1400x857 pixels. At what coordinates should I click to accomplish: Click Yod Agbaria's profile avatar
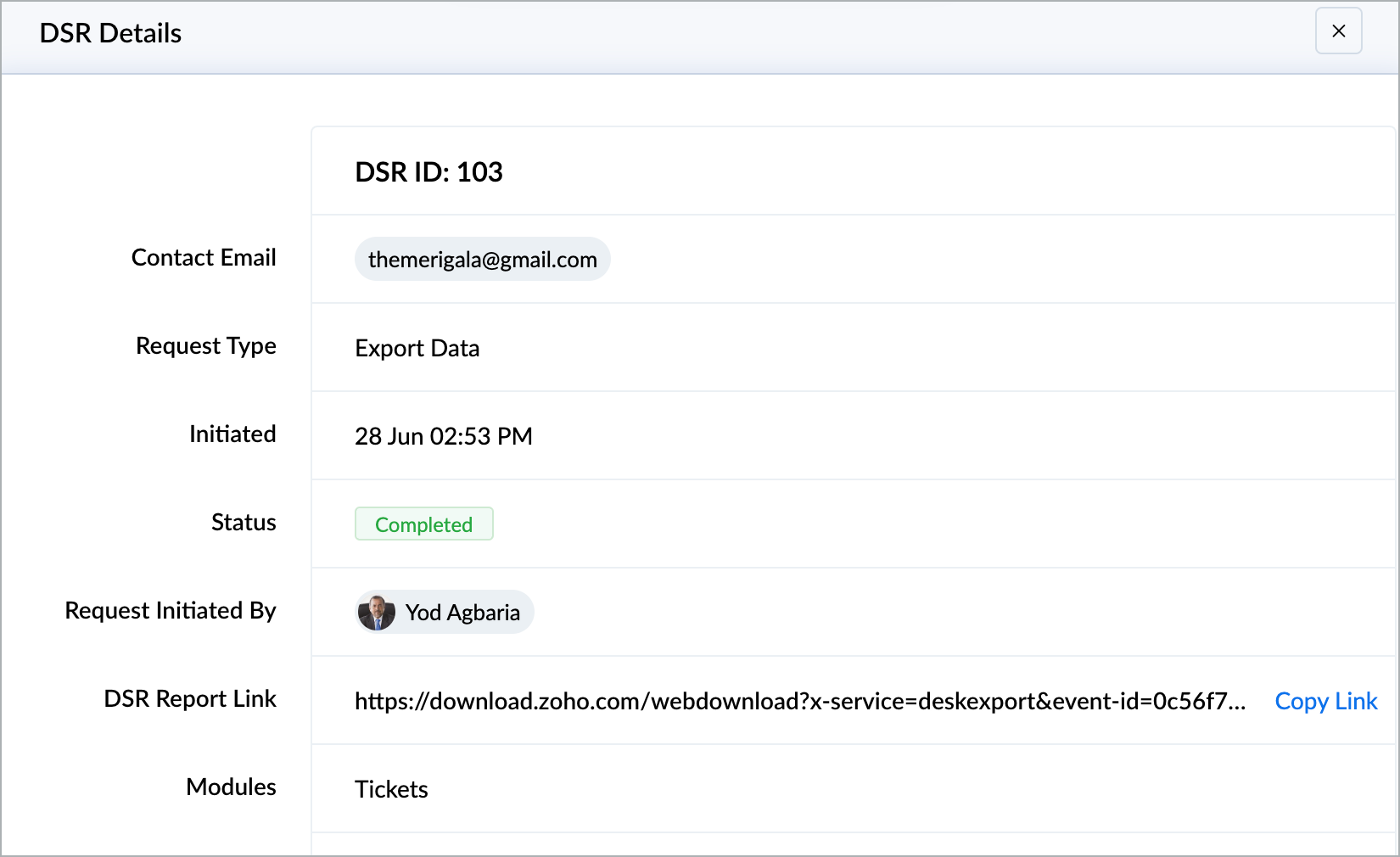pyautogui.click(x=377, y=612)
